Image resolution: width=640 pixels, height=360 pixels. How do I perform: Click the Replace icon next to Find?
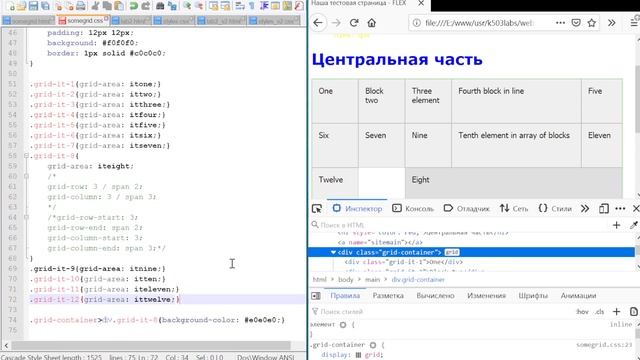(x=172, y=6)
